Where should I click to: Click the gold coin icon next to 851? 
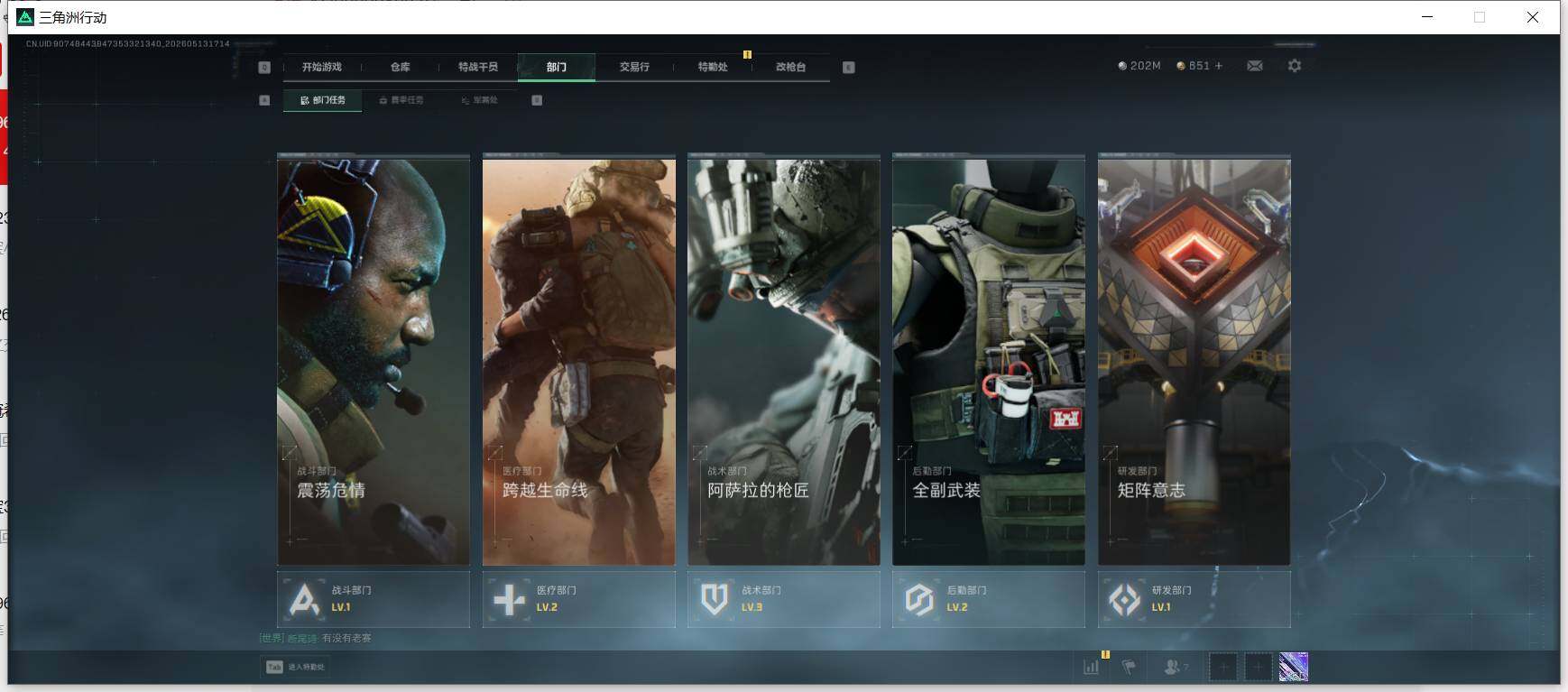click(x=1181, y=66)
